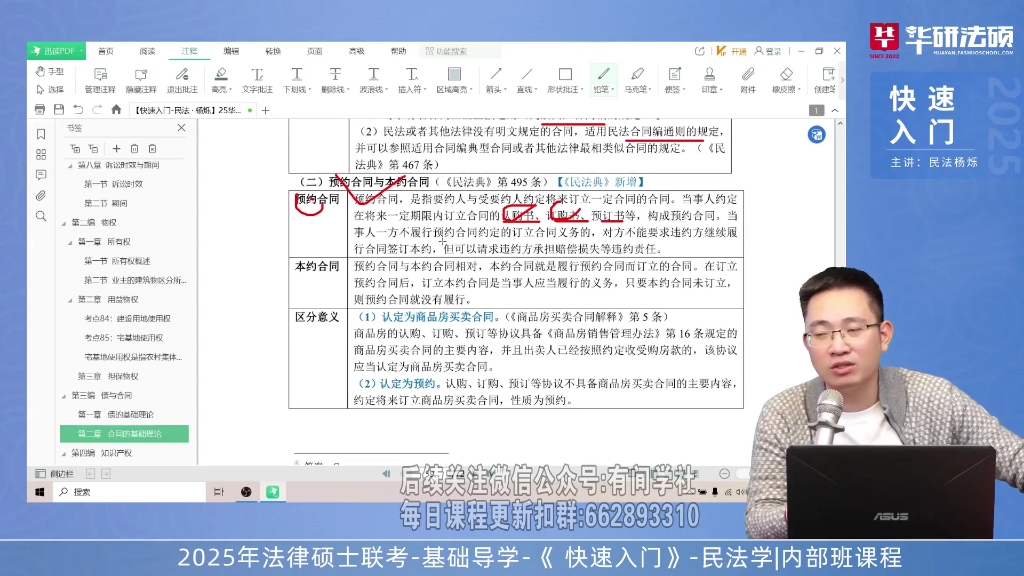Select the 删除线 strikethrough tool

pos(335,80)
